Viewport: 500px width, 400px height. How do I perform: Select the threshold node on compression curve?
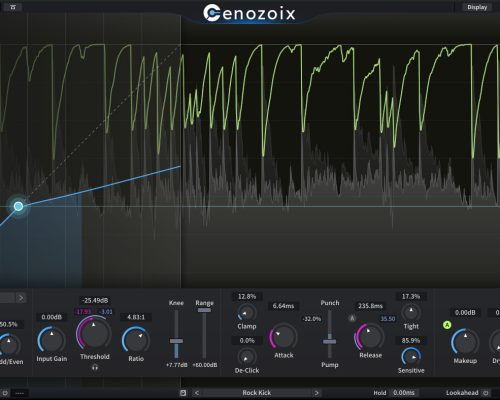pyautogui.click(x=18, y=206)
